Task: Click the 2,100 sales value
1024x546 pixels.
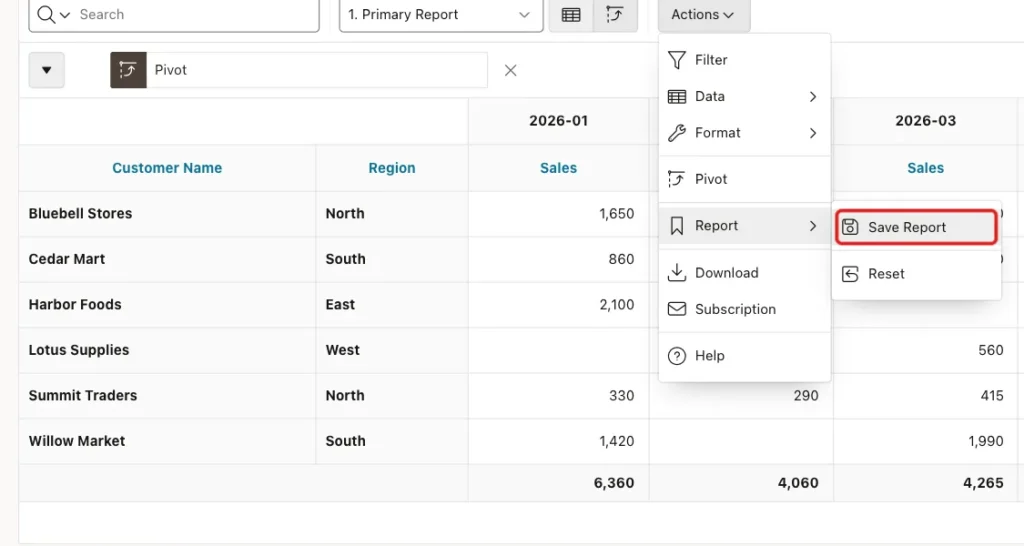Action: (616, 304)
